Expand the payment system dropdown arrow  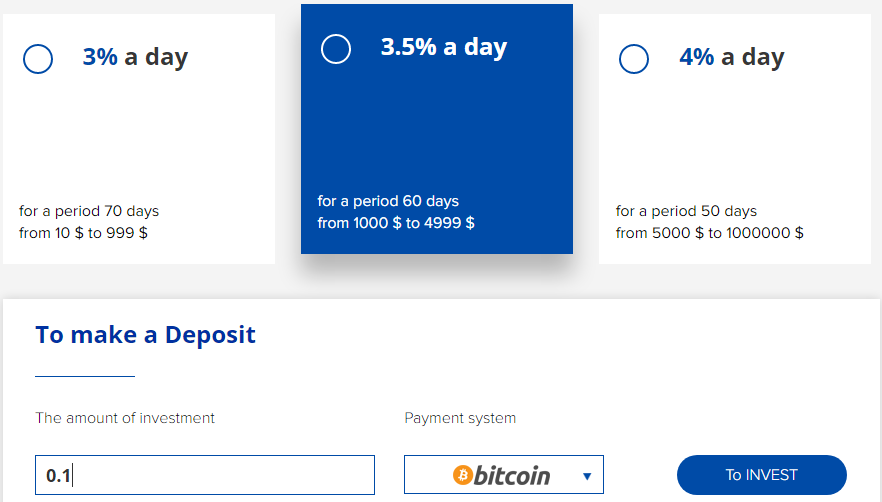pyautogui.click(x=587, y=476)
